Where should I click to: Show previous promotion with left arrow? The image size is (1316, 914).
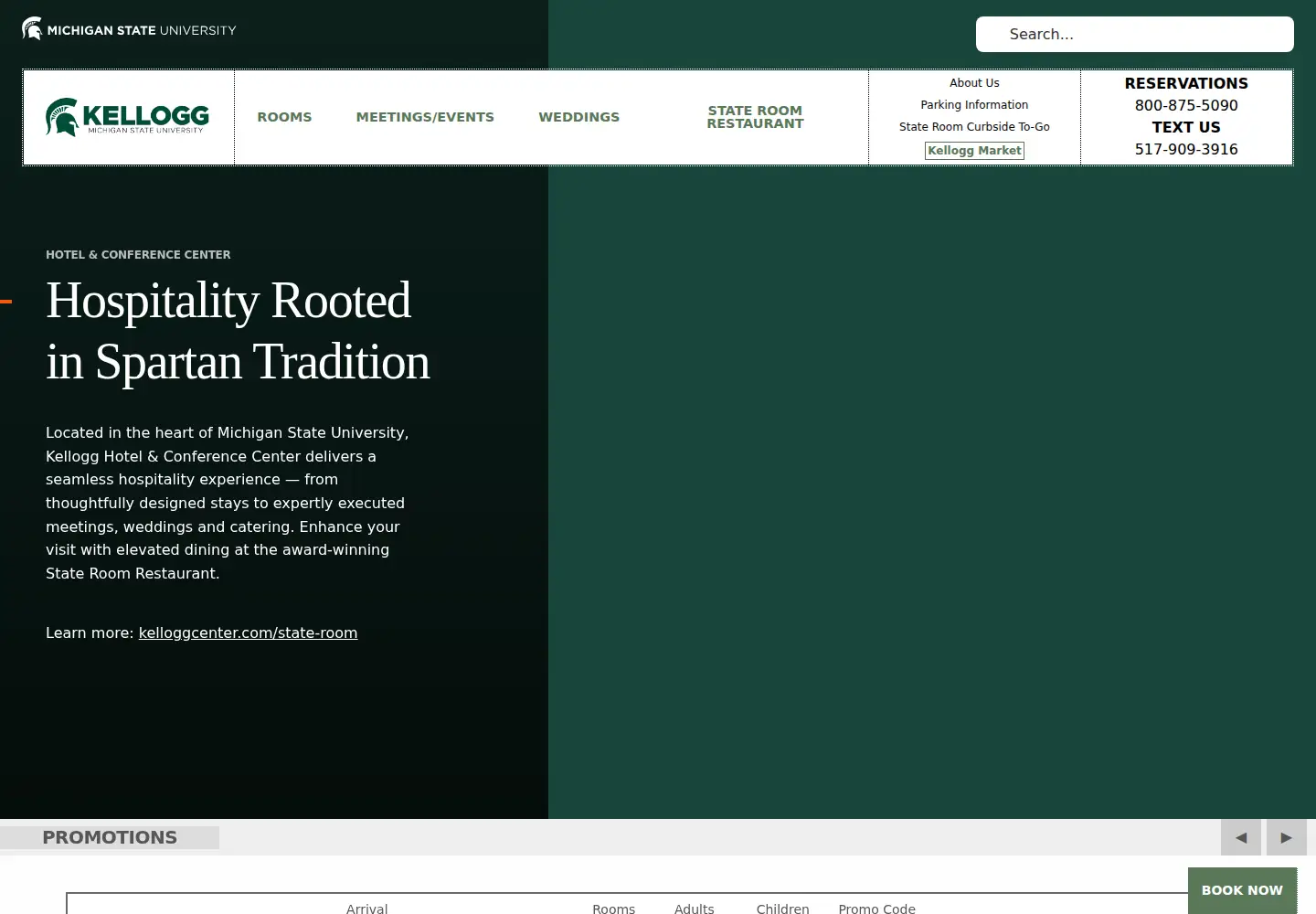(1241, 837)
